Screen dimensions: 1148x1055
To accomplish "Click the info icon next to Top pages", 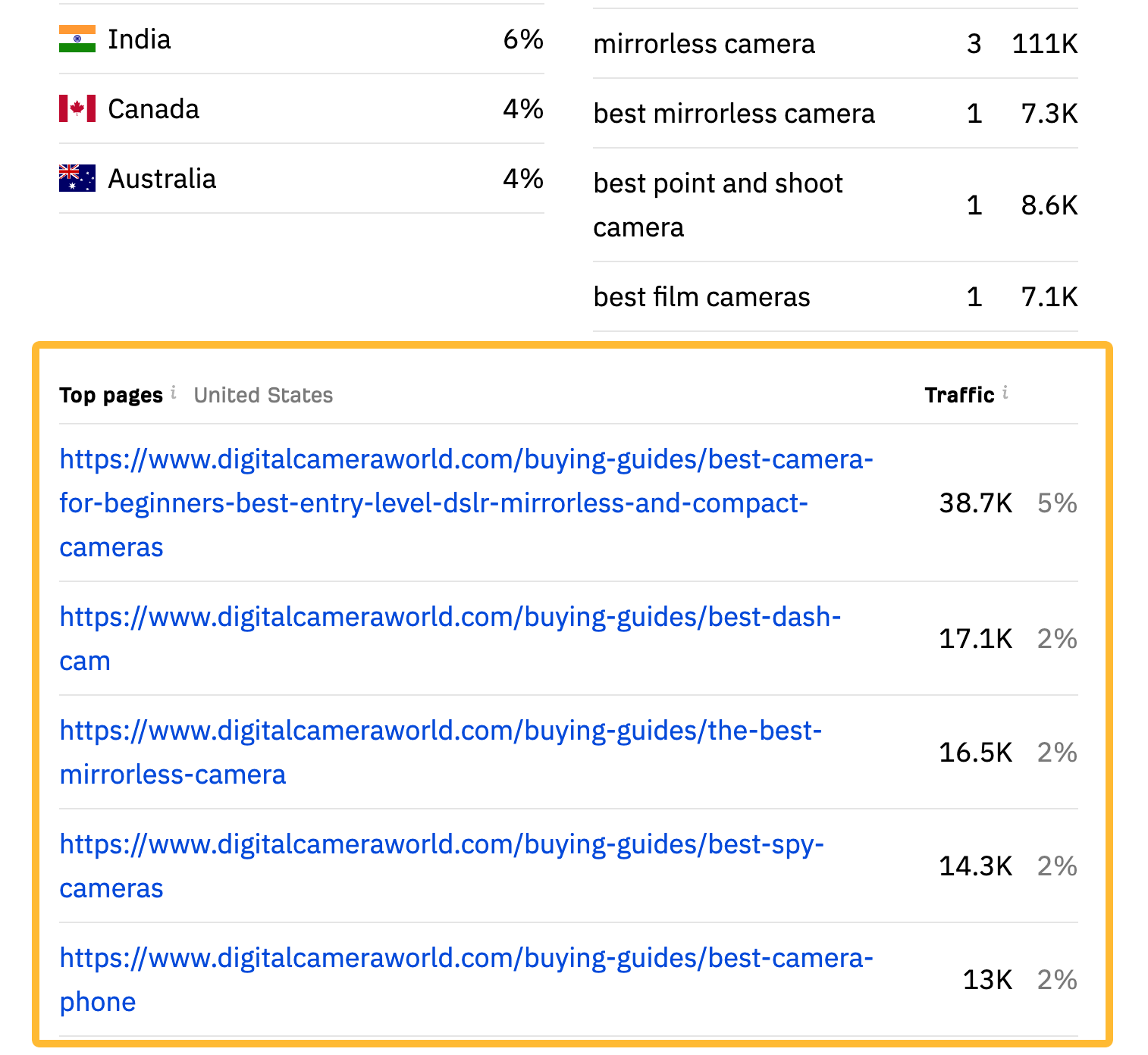I will pyautogui.click(x=174, y=393).
